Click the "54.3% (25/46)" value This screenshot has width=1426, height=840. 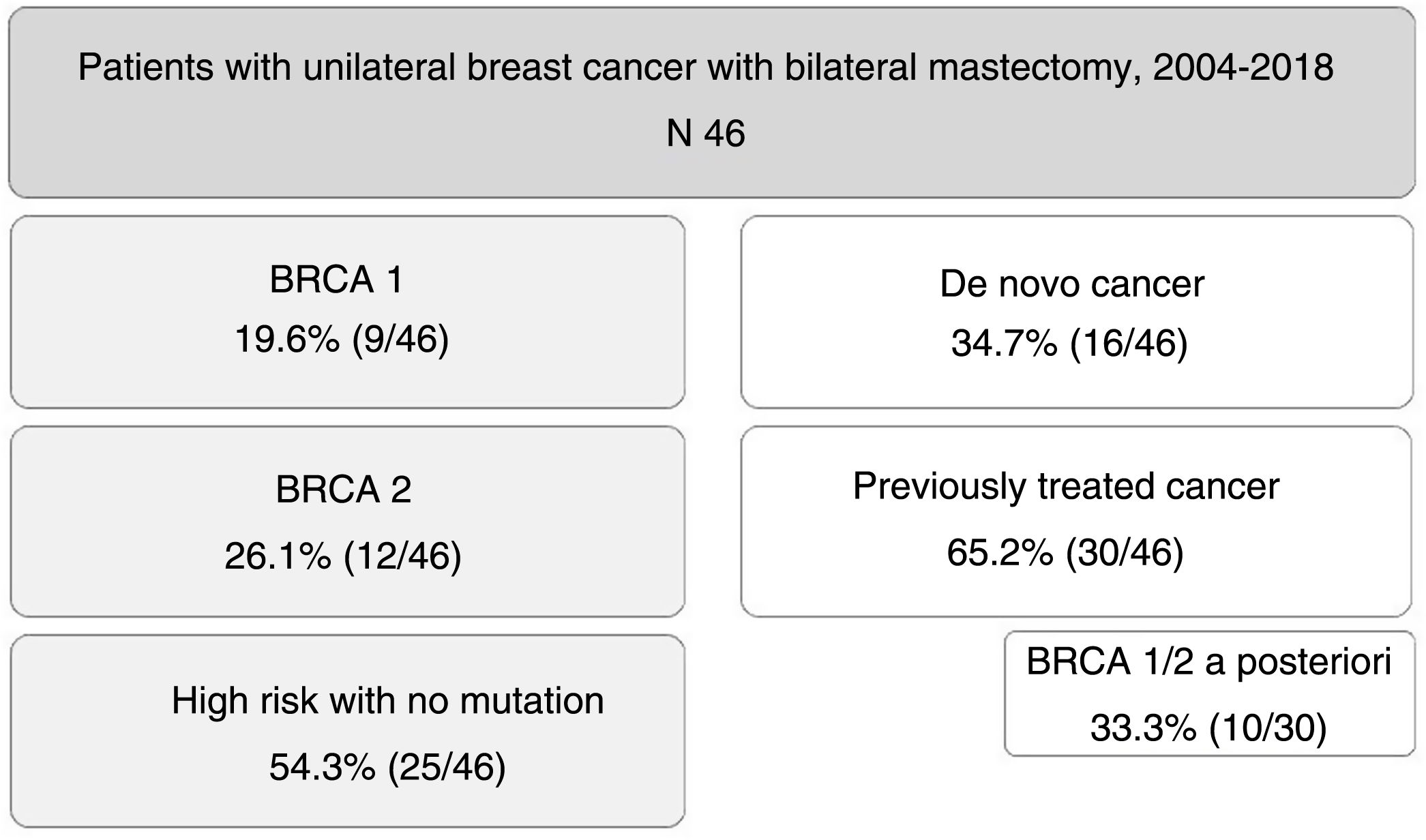(x=387, y=766)
